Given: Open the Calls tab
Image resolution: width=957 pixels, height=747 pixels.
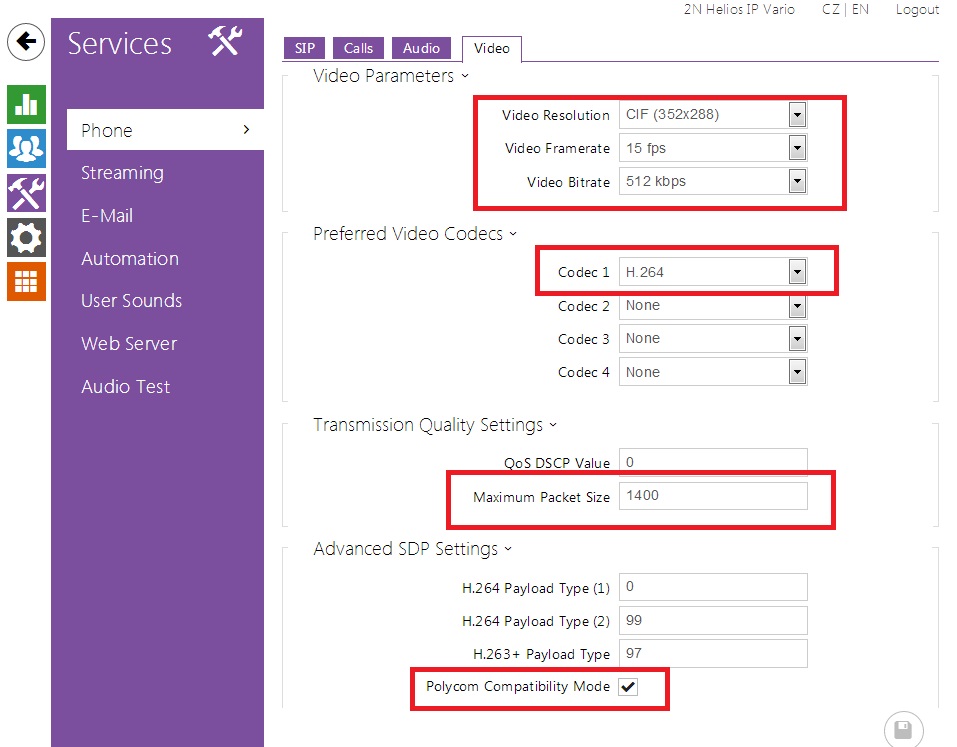Looking at the screenshot, I should (358, 48).
